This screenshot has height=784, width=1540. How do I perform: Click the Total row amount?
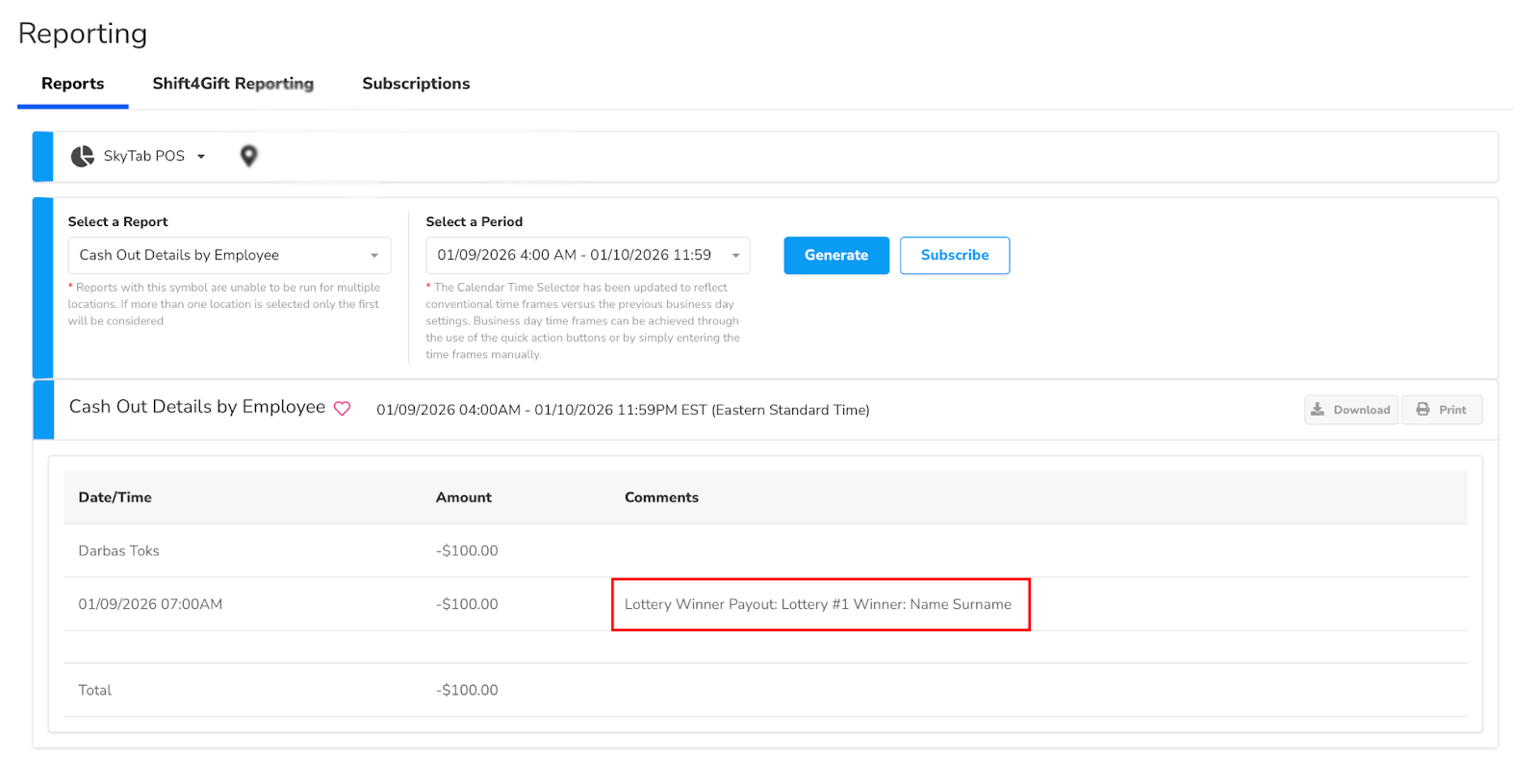(x=467, y=690)
